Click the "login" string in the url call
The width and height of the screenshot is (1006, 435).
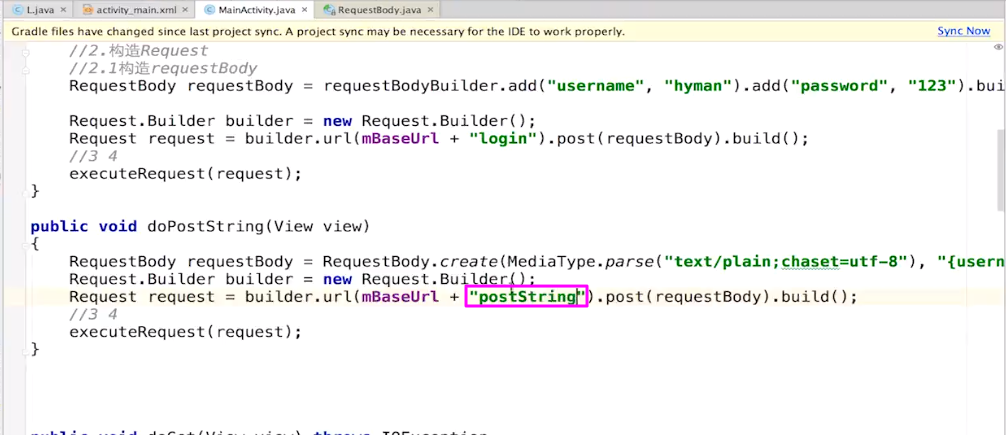503,139
